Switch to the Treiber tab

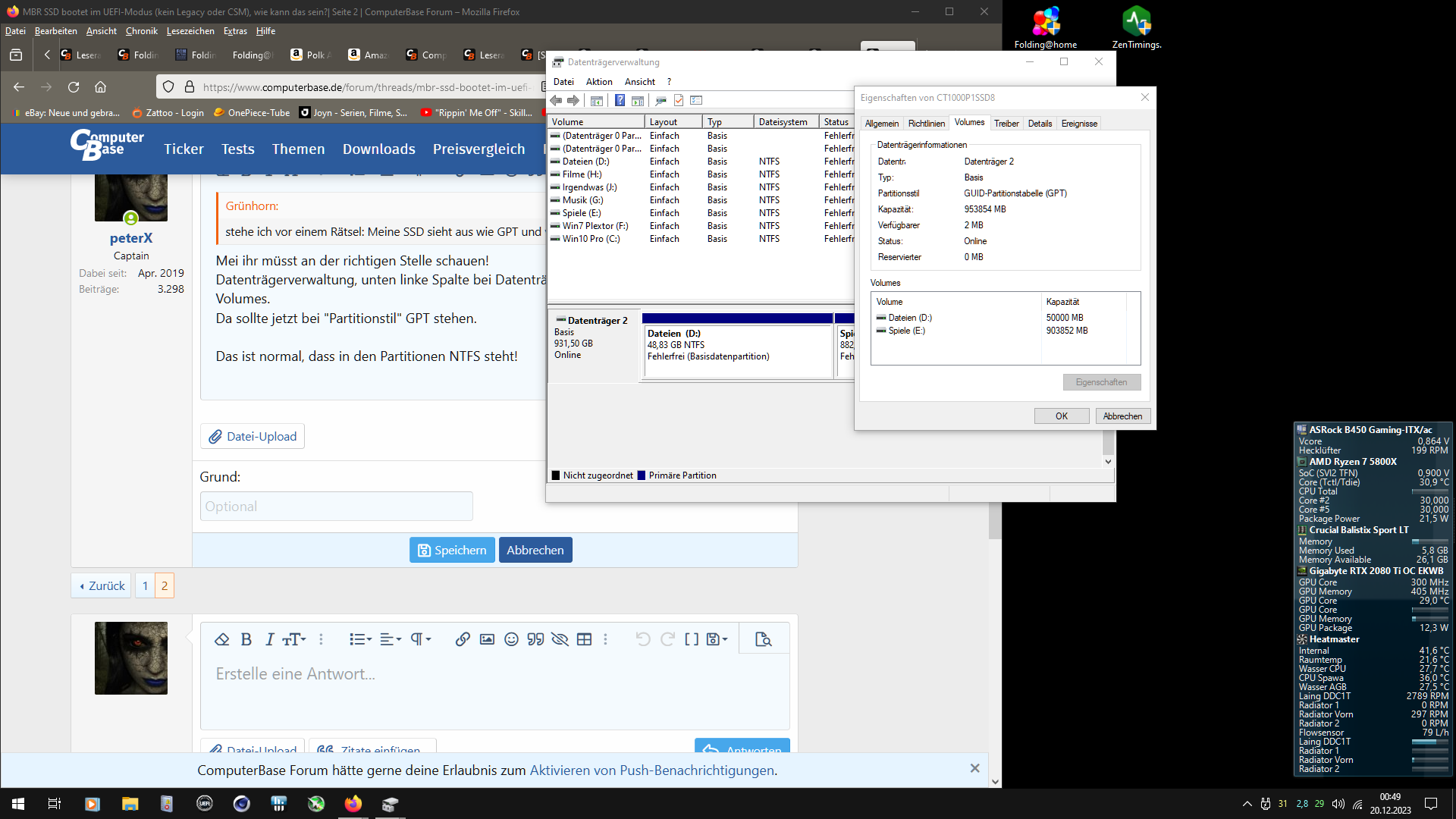1006,123
